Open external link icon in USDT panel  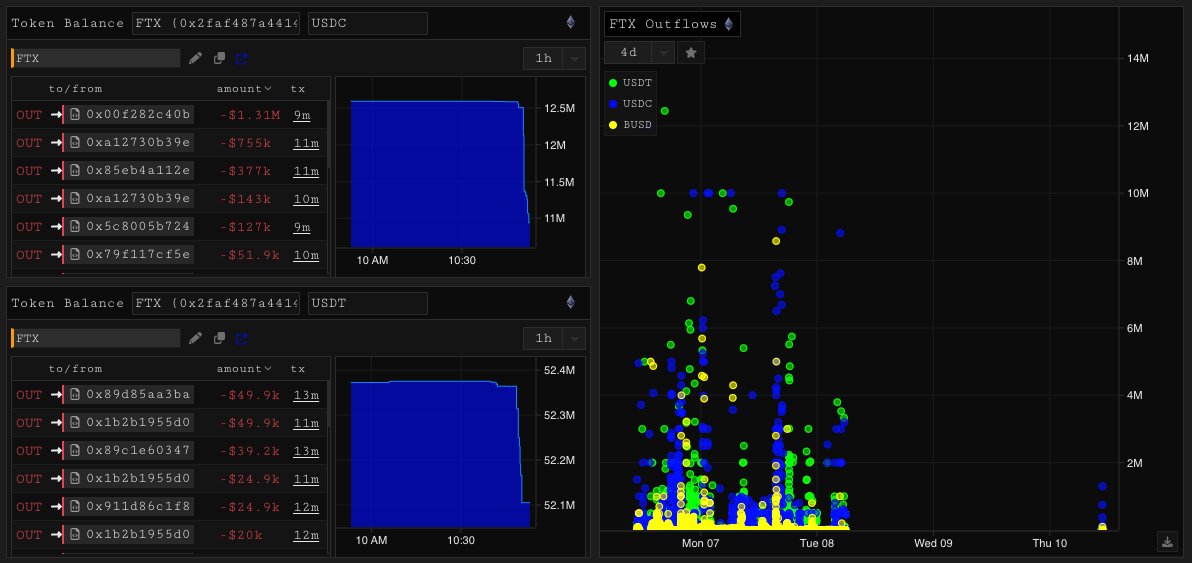[x=241, y=338]
